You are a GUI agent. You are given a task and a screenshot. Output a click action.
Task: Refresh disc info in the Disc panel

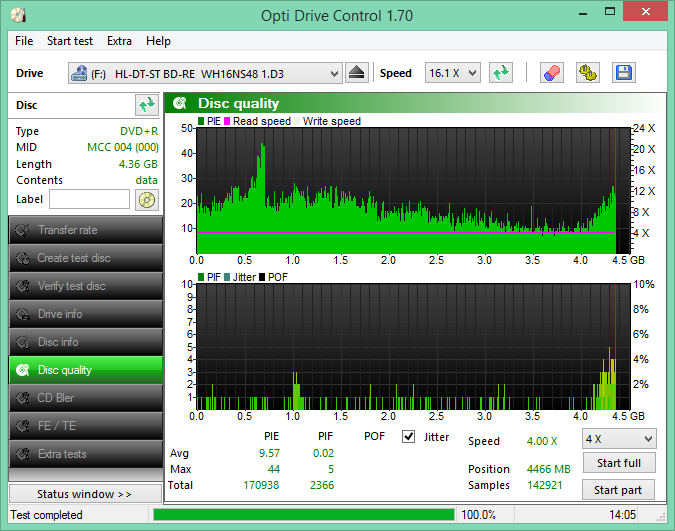(146, 105)
